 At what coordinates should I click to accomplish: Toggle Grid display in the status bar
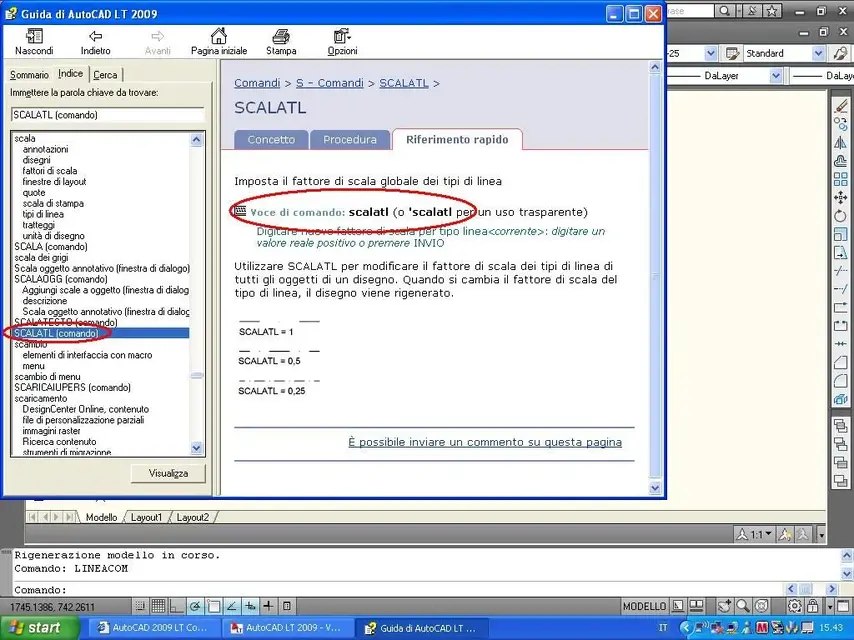pos(158,606)
